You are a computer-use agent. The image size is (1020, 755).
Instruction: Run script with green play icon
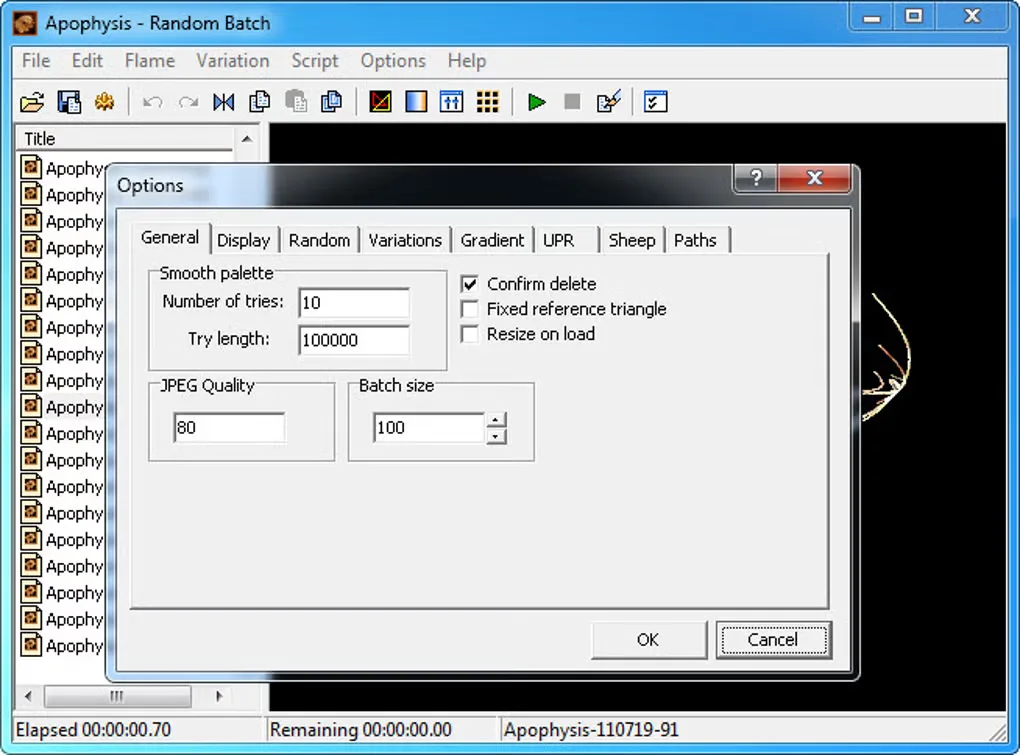[x=537, y=102]
